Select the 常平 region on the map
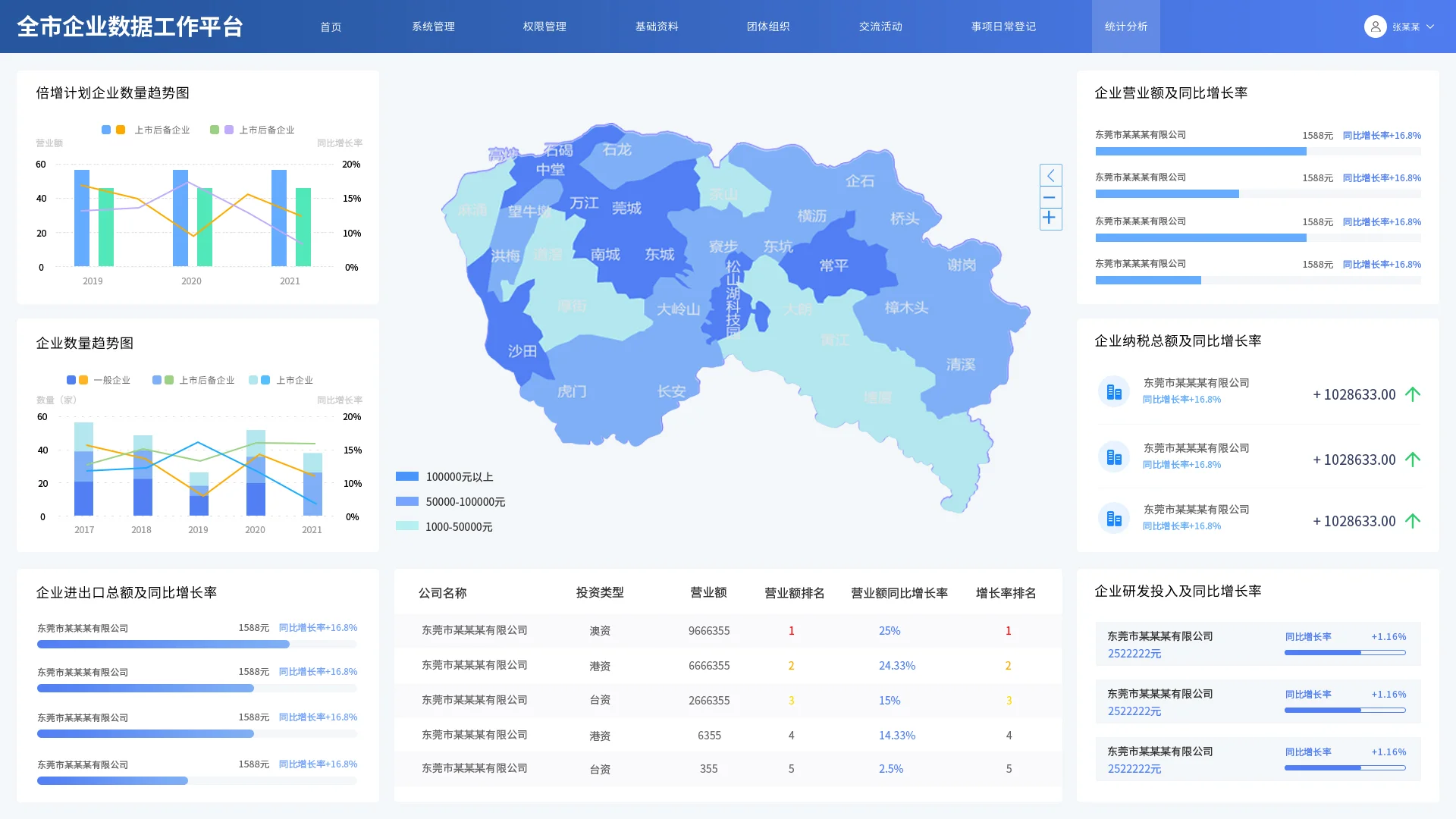Viewport: 1456px width, 819px height. 833,266
